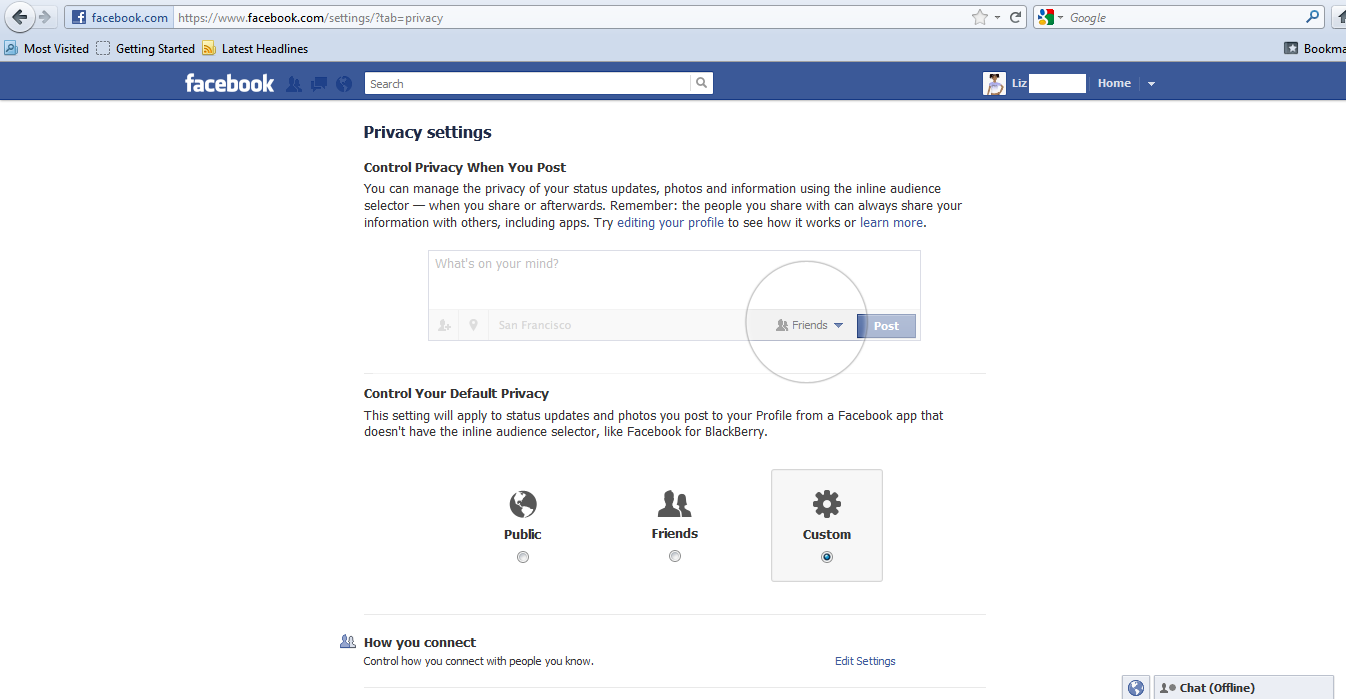Open the Latest Headlines bookmark menu

[x=265, y=48]
